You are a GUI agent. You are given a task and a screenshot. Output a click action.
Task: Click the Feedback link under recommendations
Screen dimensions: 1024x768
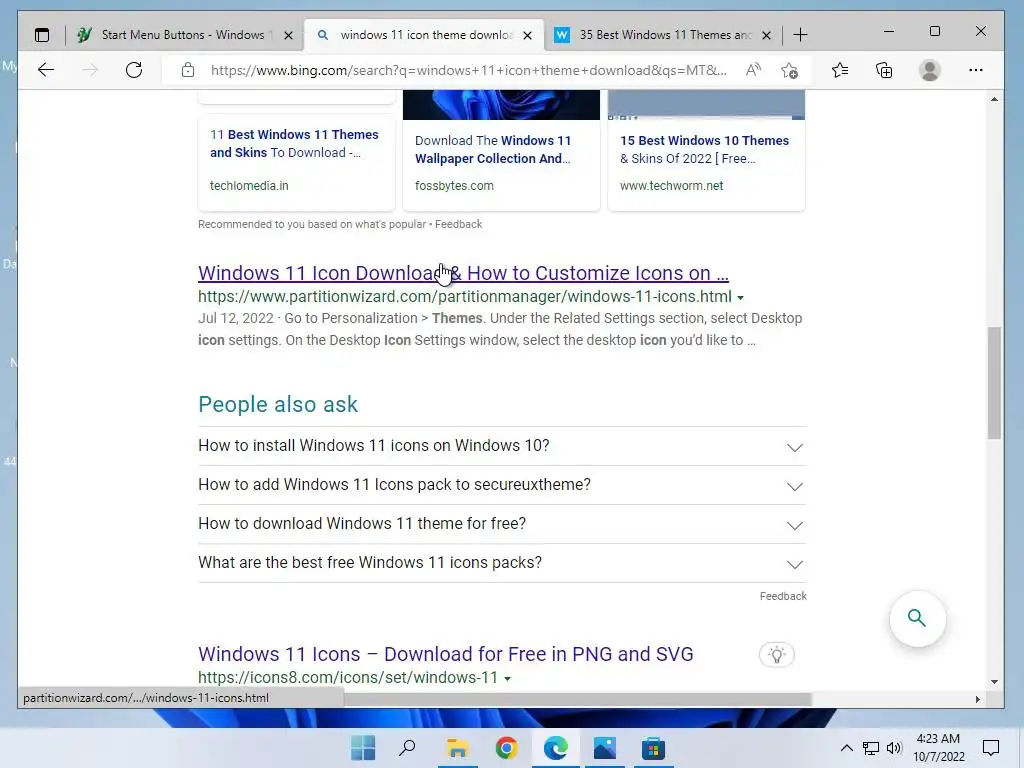click(x=458, y=224)
